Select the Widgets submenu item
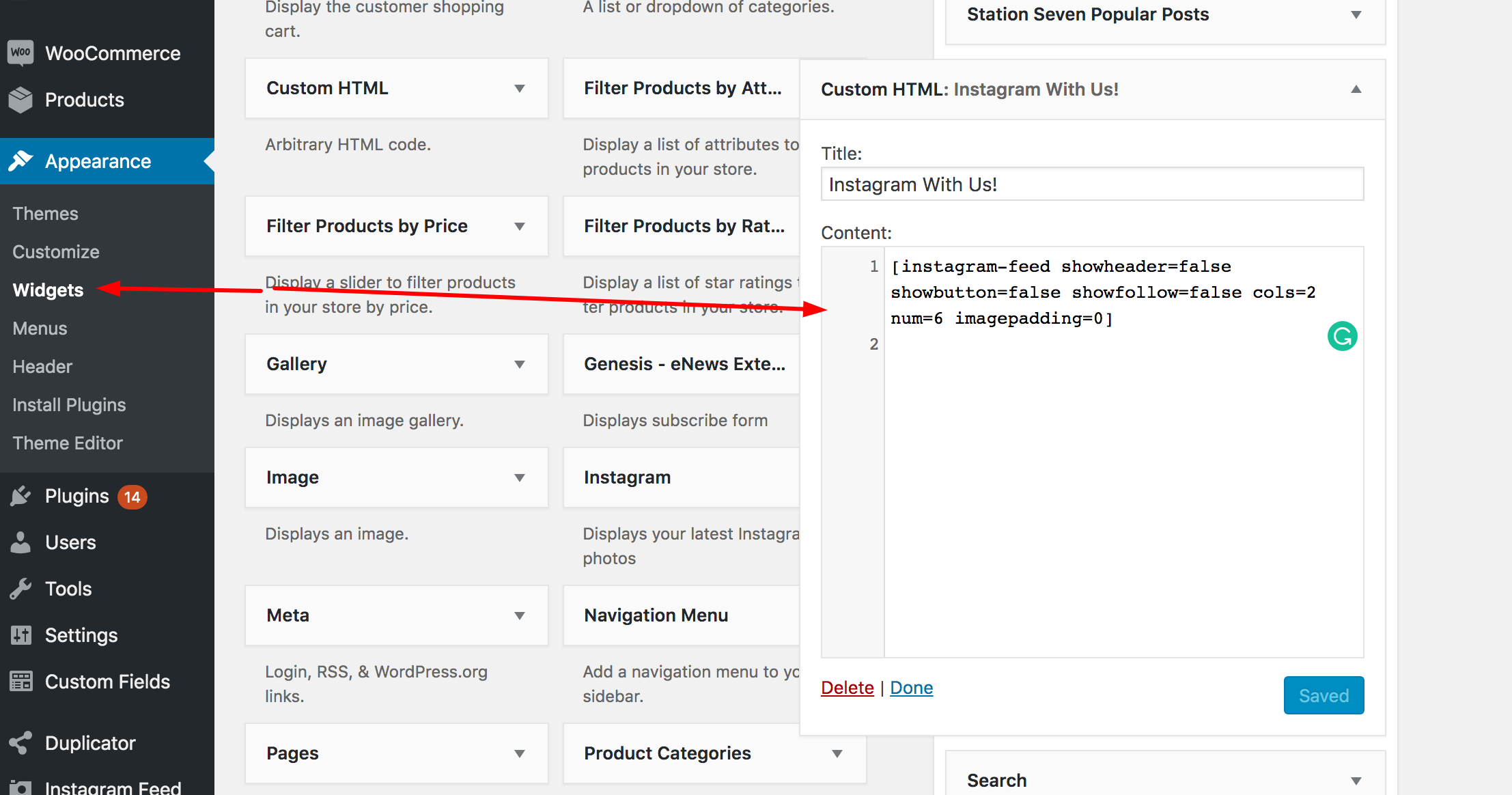Viewport: 1512px width, 795px height. [x=48, y=290]
